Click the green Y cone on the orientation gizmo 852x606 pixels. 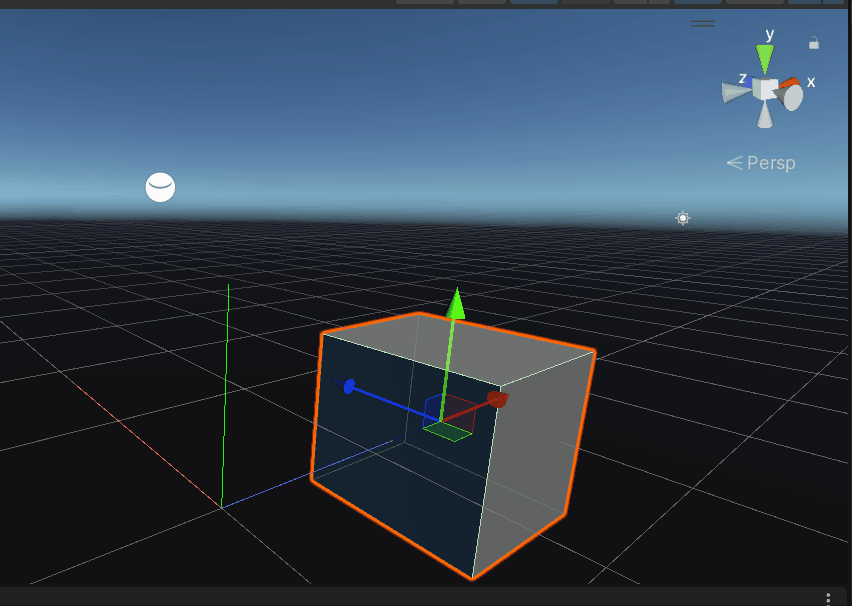click(765, 55)
